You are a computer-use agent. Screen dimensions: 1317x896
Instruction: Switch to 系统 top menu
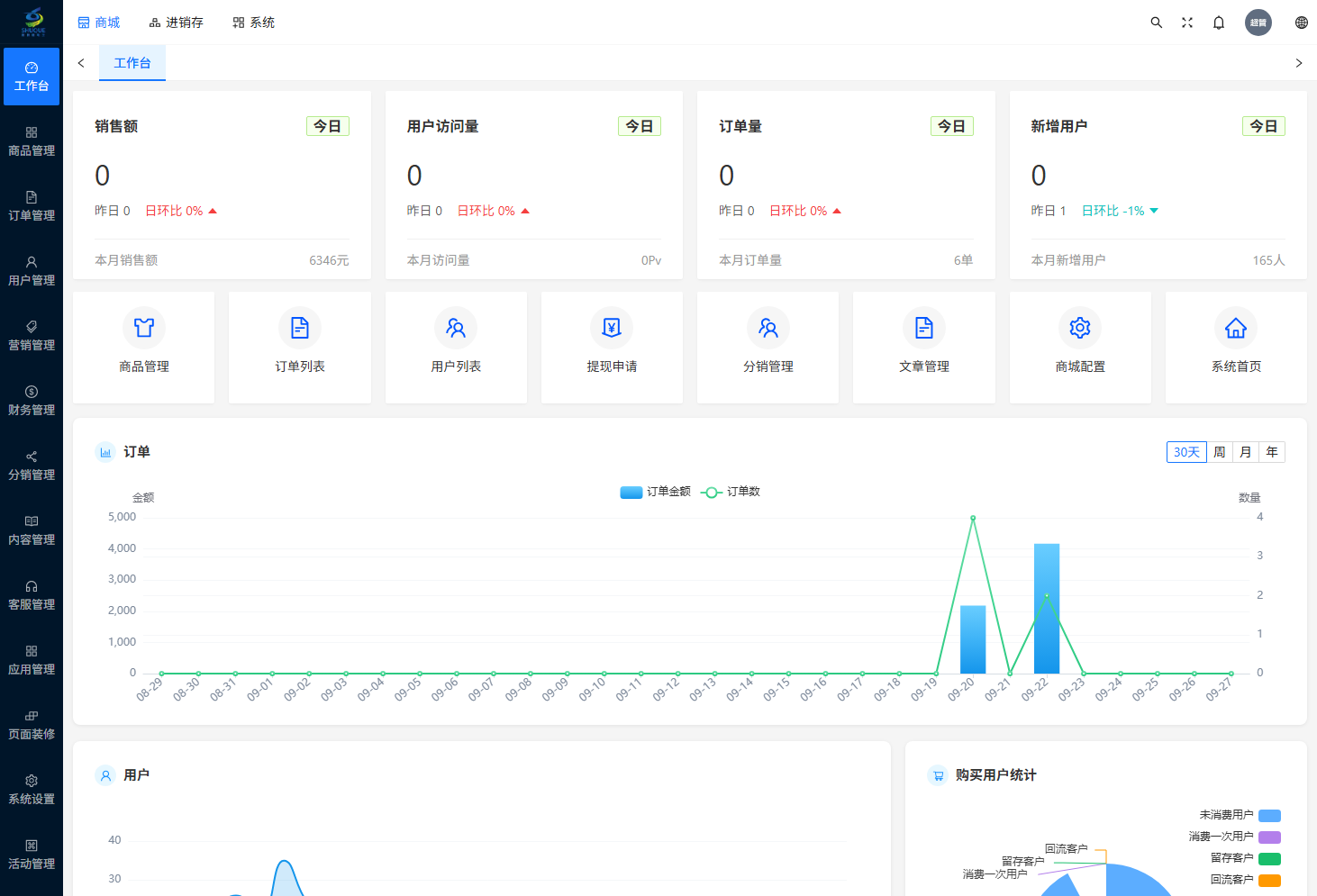pos(253,23)
